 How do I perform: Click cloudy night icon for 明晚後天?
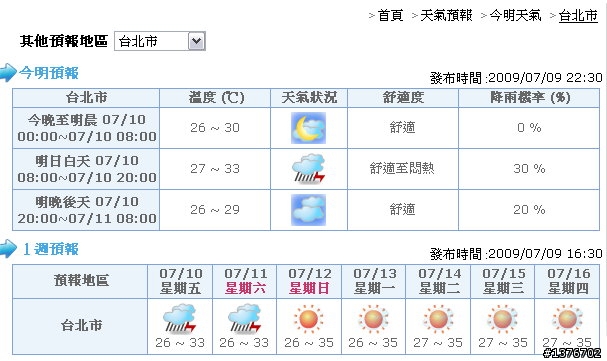tap(309, 210)
